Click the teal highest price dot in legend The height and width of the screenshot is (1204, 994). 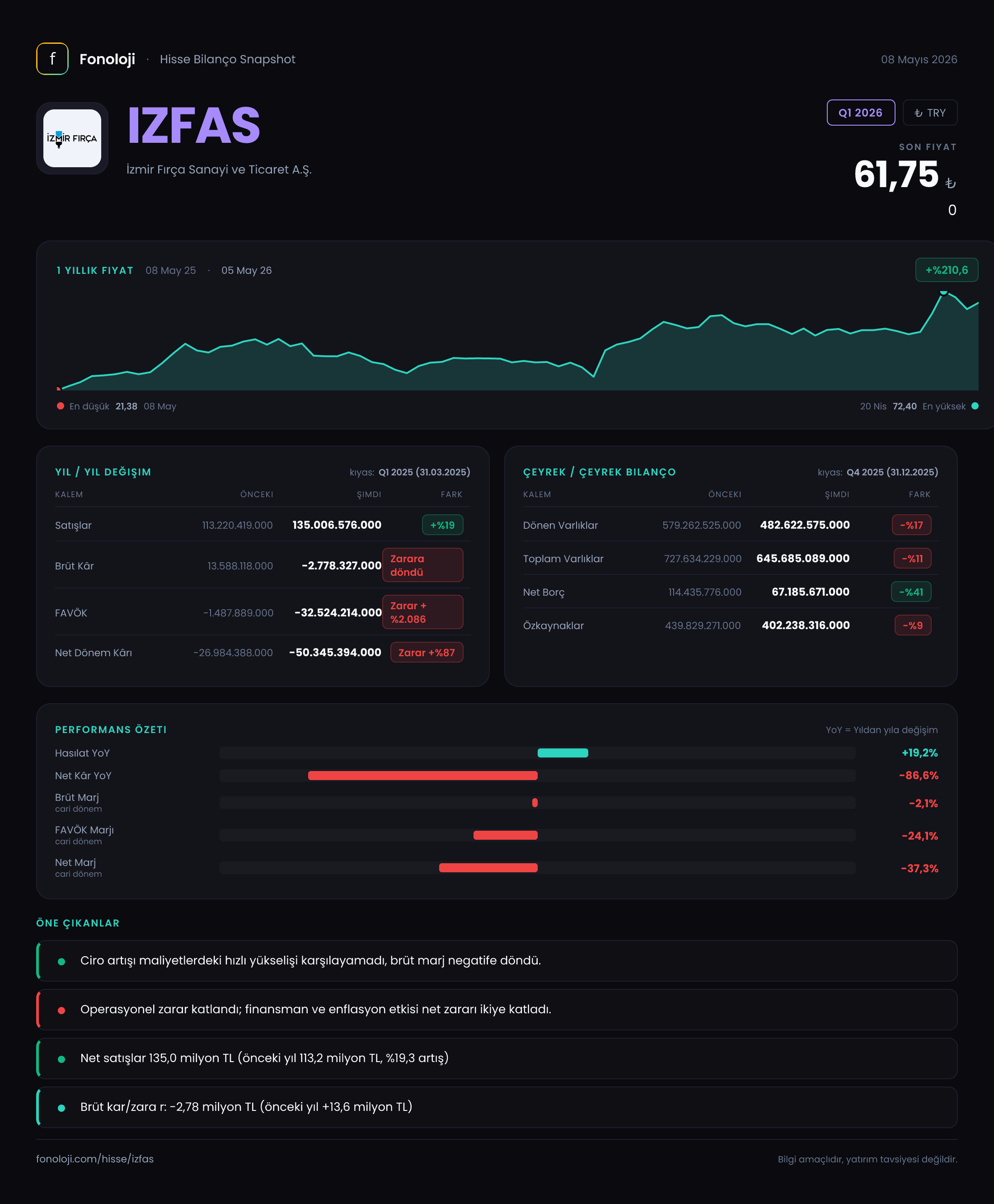[x=975, y=406]
